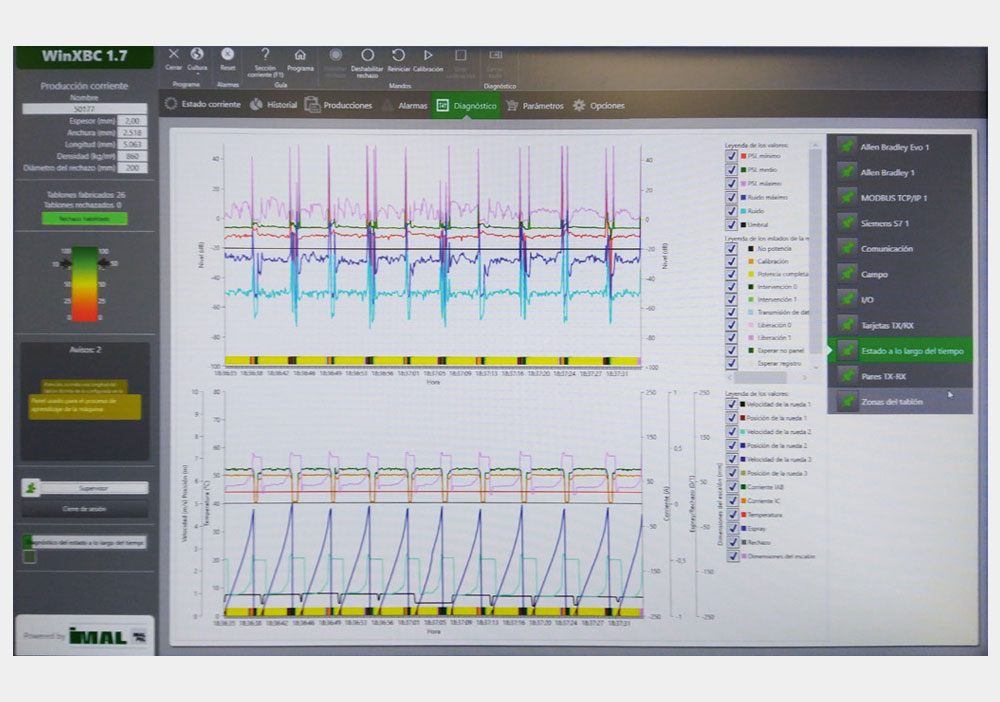The width and height of the screenshot is (1000, 702).
Task: Click the Estado a lo largo del tiempo icon
Action: (847, 351)
